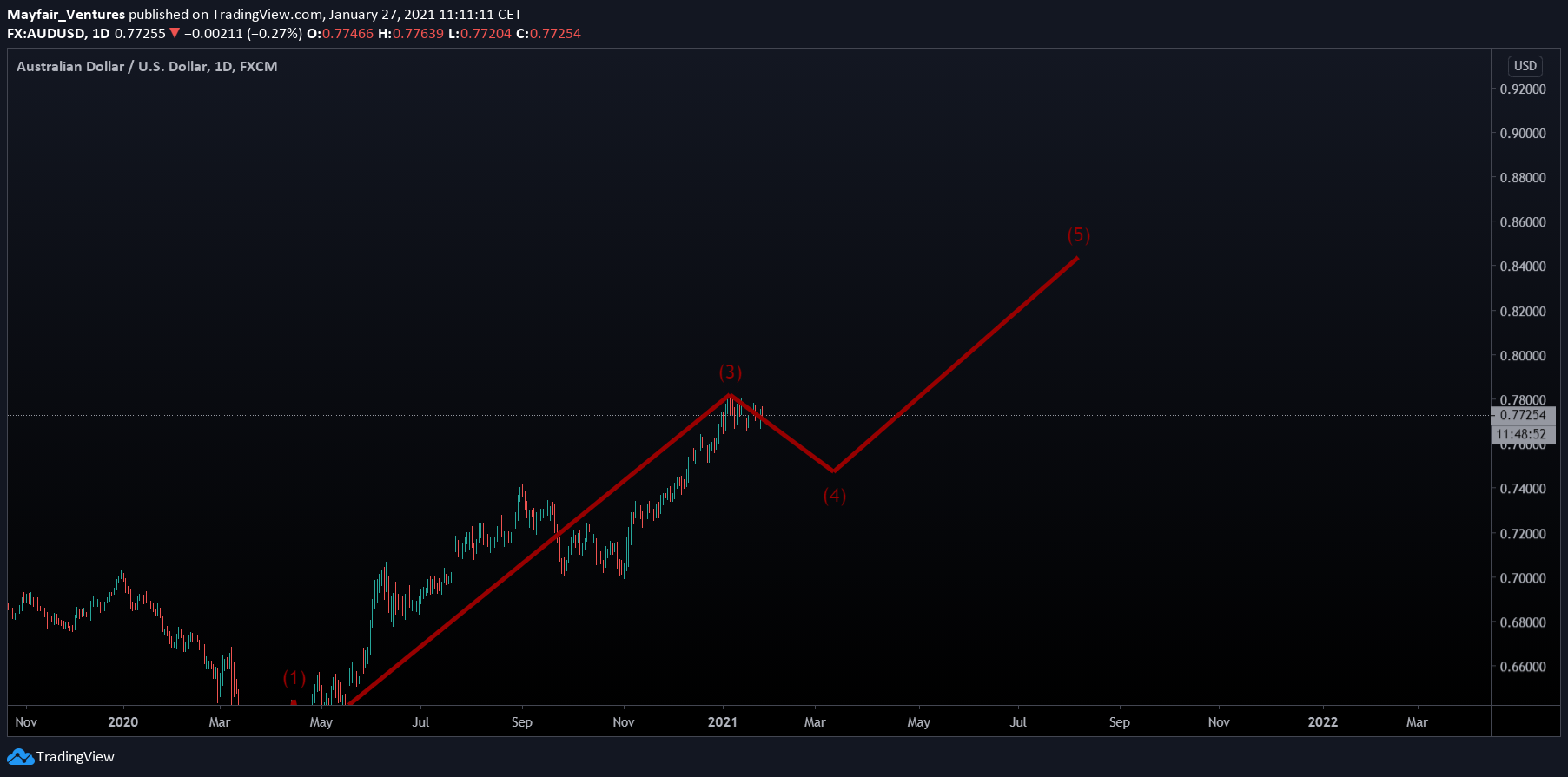Click the 0.70000 price axis label
Screen dimensions: 1568x777
[1523, 578]
